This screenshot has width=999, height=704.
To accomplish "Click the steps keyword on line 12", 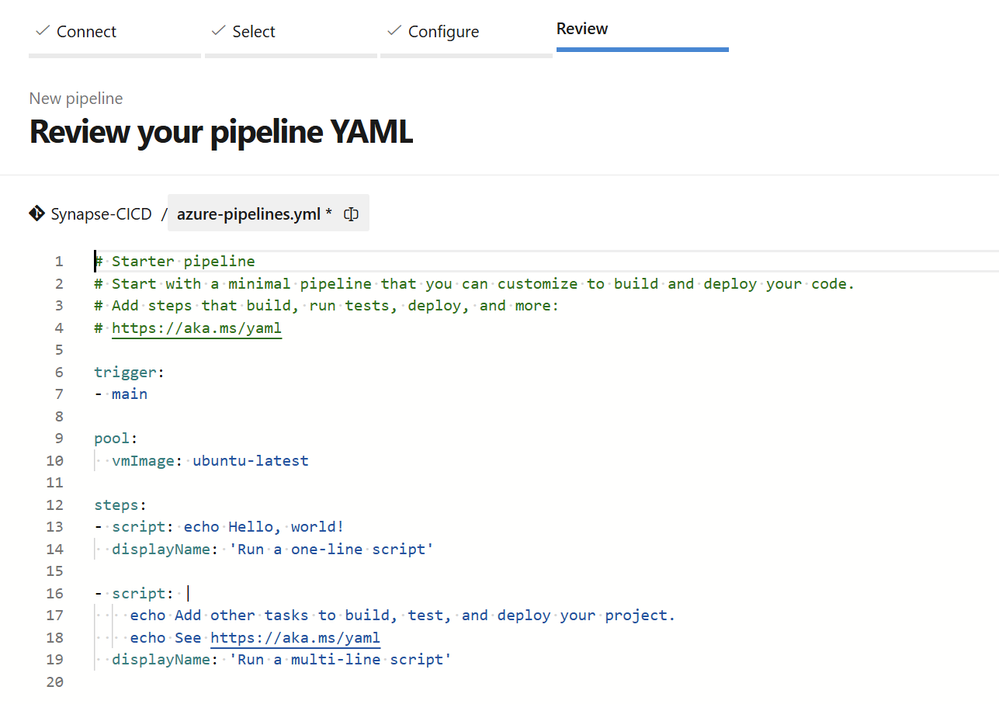I will tap(116, 505).
